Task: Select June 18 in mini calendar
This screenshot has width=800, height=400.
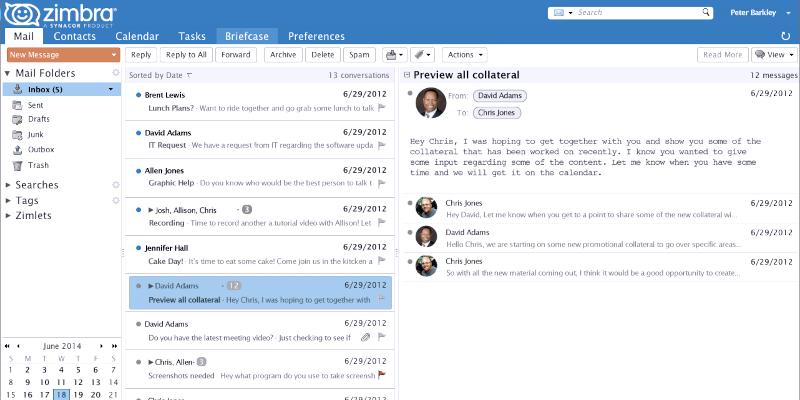Action: pyautogui.click(x=62, y=394)
